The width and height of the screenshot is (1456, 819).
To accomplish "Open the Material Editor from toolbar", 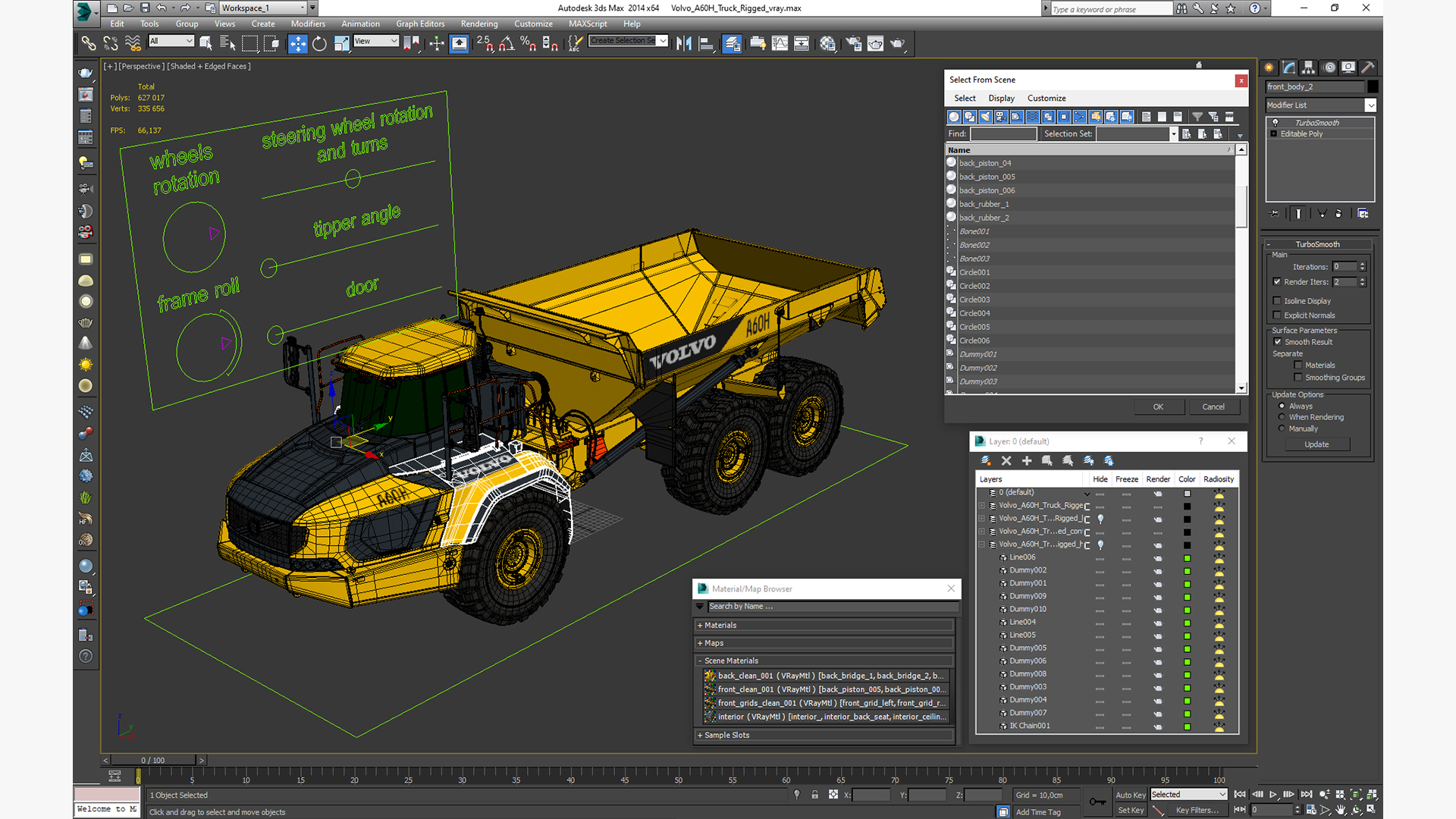I will (827, 43).
